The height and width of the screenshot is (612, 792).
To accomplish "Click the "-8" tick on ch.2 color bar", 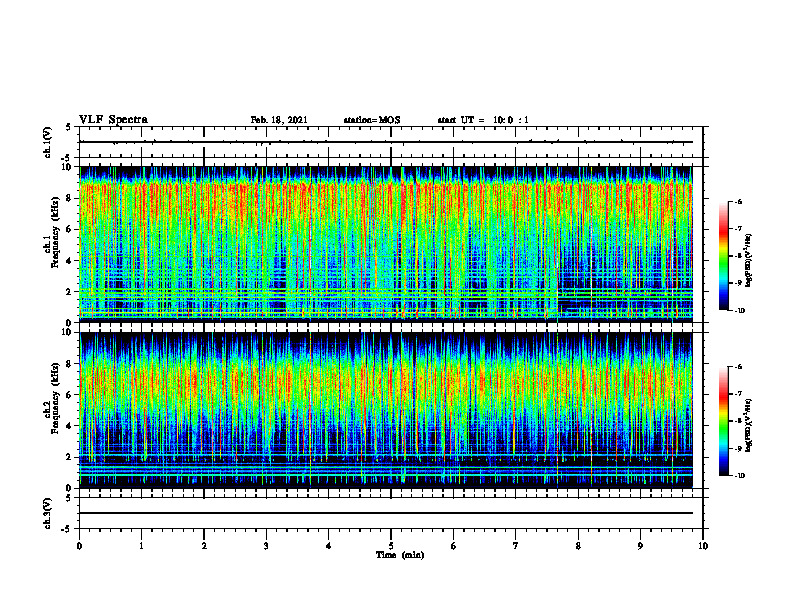I will click(737, 421).
